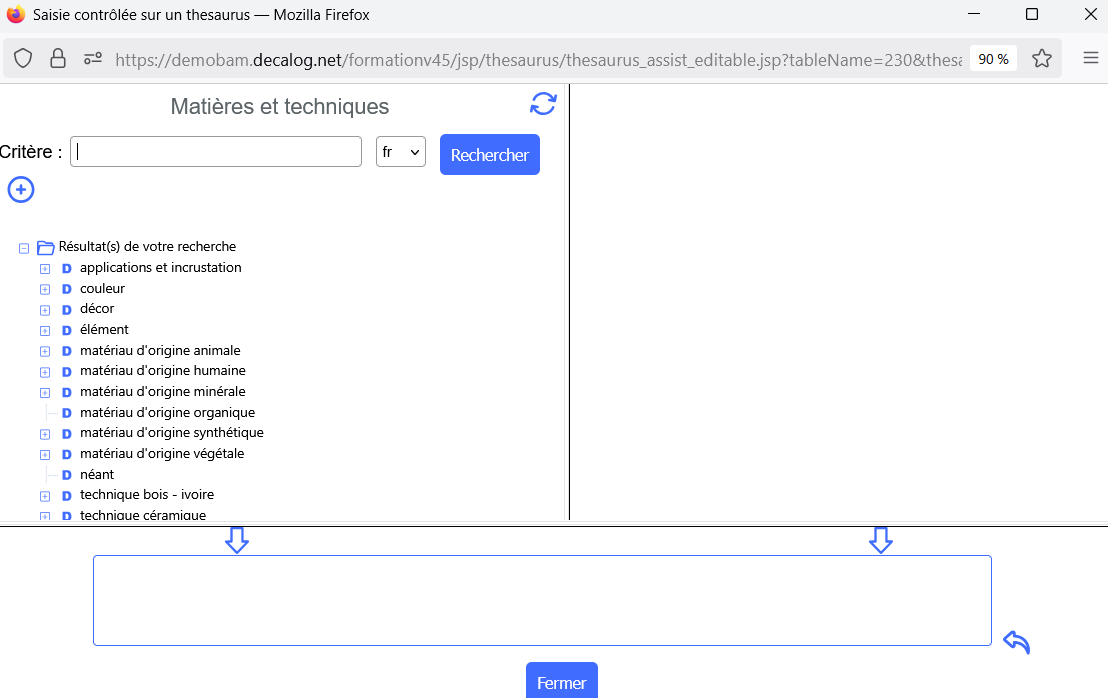Screen dimensions: 1108x698
Task: Bookmark this page with the star icon
Action: (x=1042, y=58)
